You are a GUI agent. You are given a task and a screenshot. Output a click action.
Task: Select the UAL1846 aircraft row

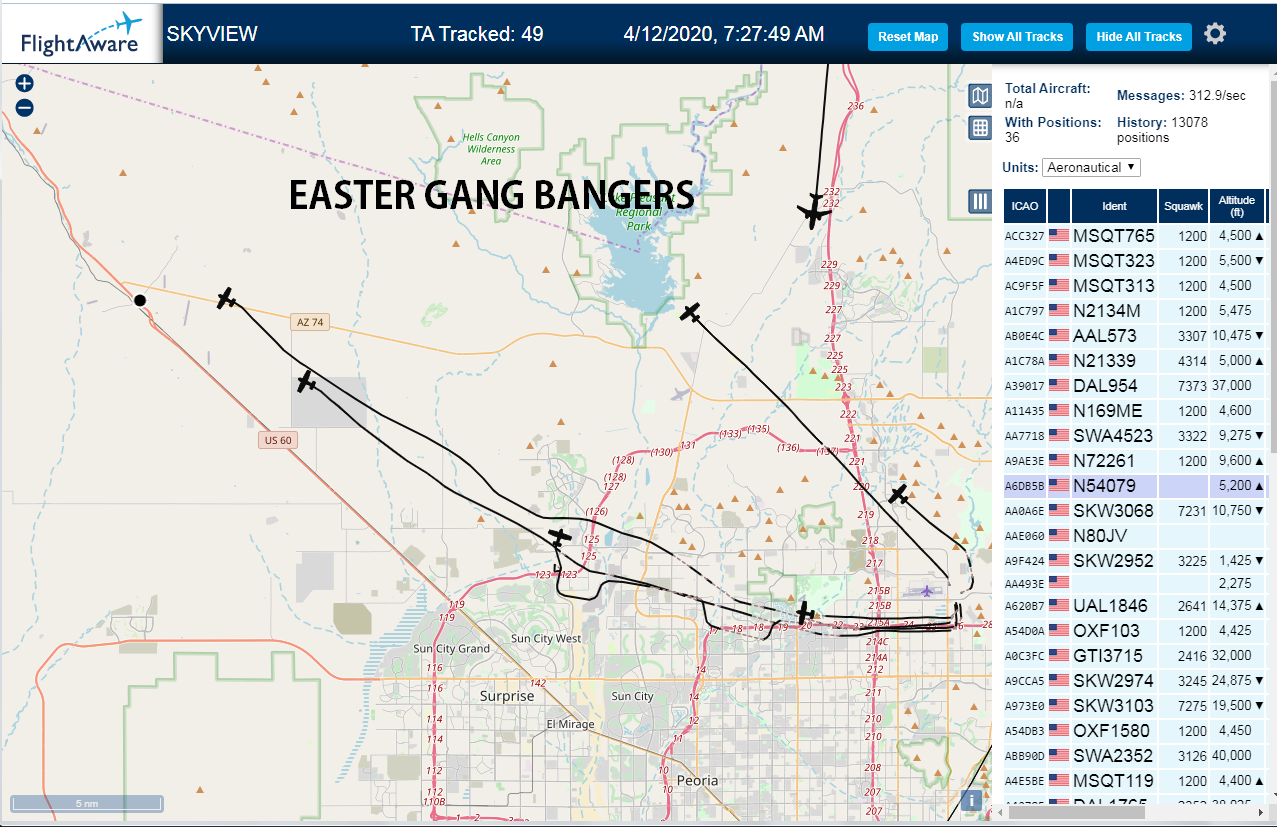click(x=1135, y=605)
